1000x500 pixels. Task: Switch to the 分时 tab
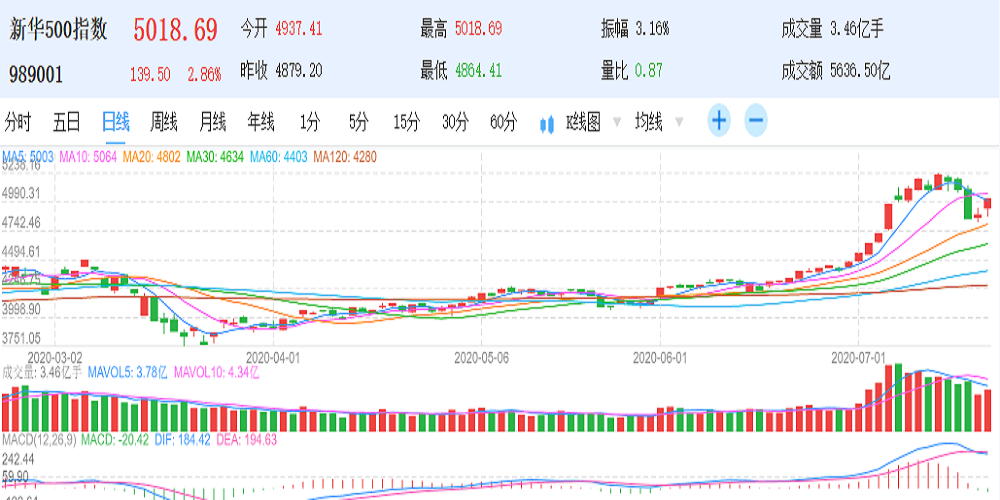point(18,123)
